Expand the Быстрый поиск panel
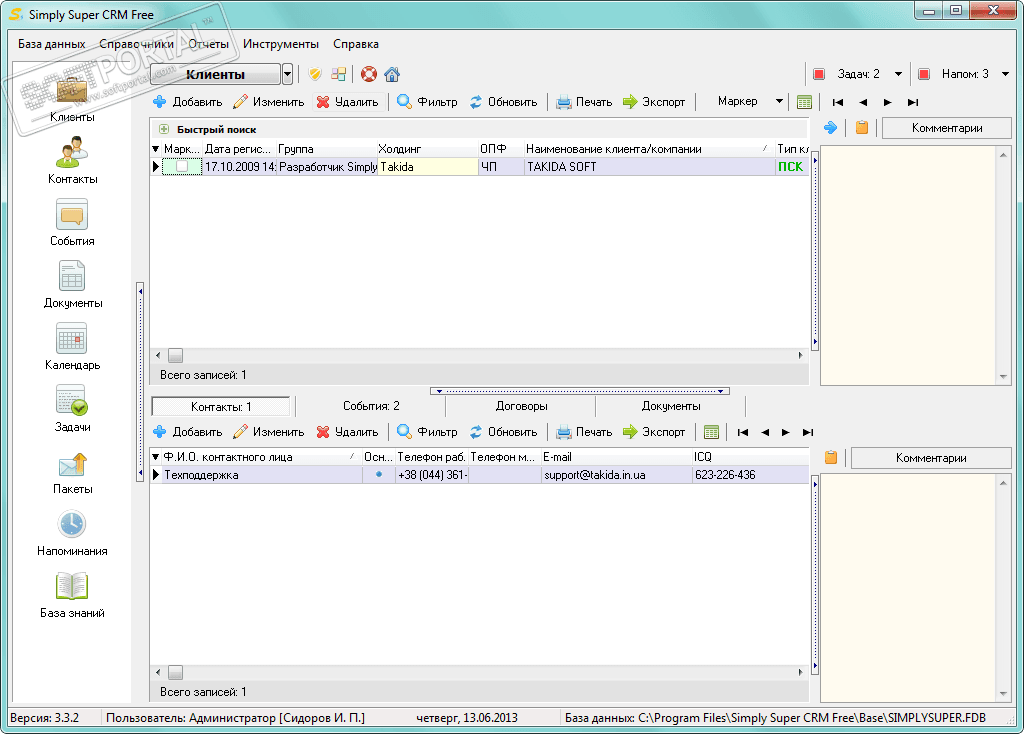This screenshot has width=1024, height=734. click(164, 129)
